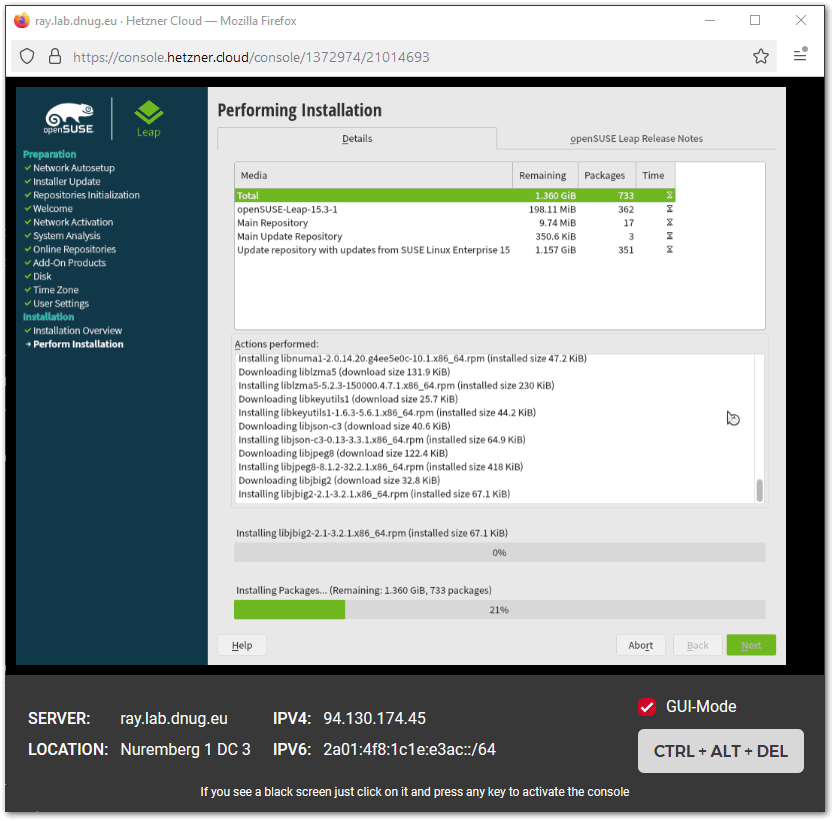Click the hourglass icon for openSUSE-Leap-15.3-1

(x=670, y=209)
